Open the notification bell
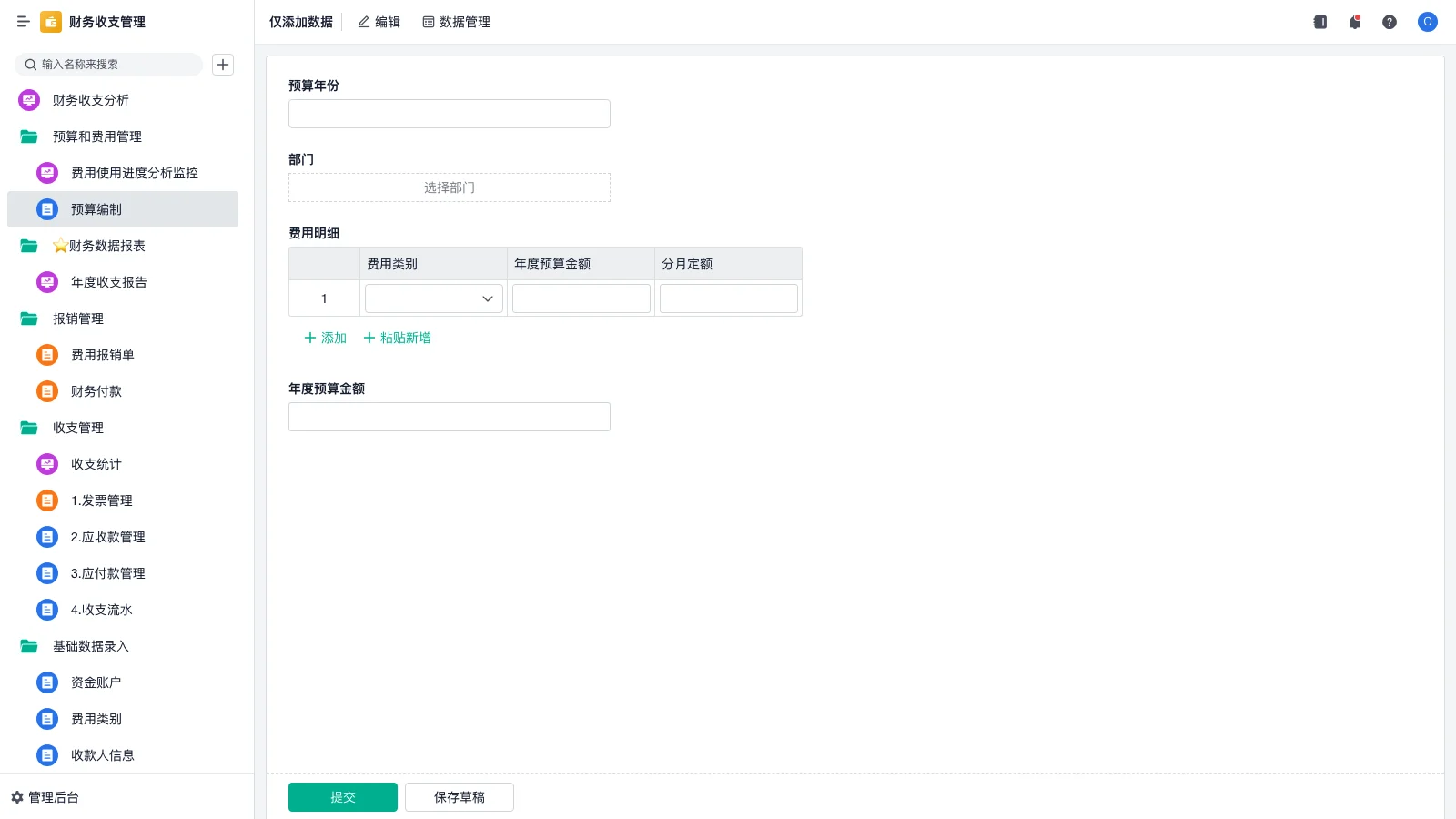 click(1355, 22)
